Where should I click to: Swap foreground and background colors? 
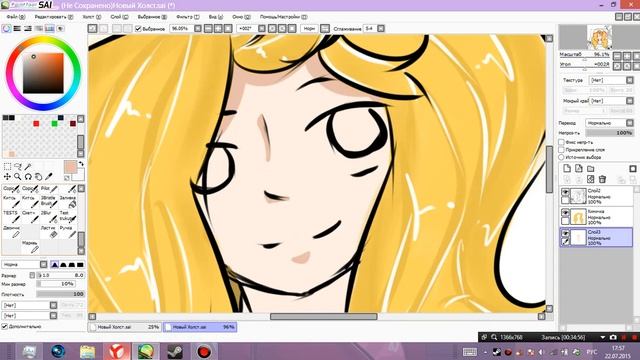81,164
